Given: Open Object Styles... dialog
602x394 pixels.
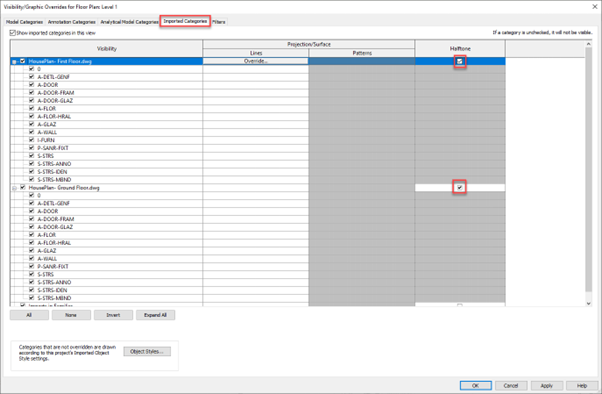Looking at the screenshot, I should [x=147, y=351].
